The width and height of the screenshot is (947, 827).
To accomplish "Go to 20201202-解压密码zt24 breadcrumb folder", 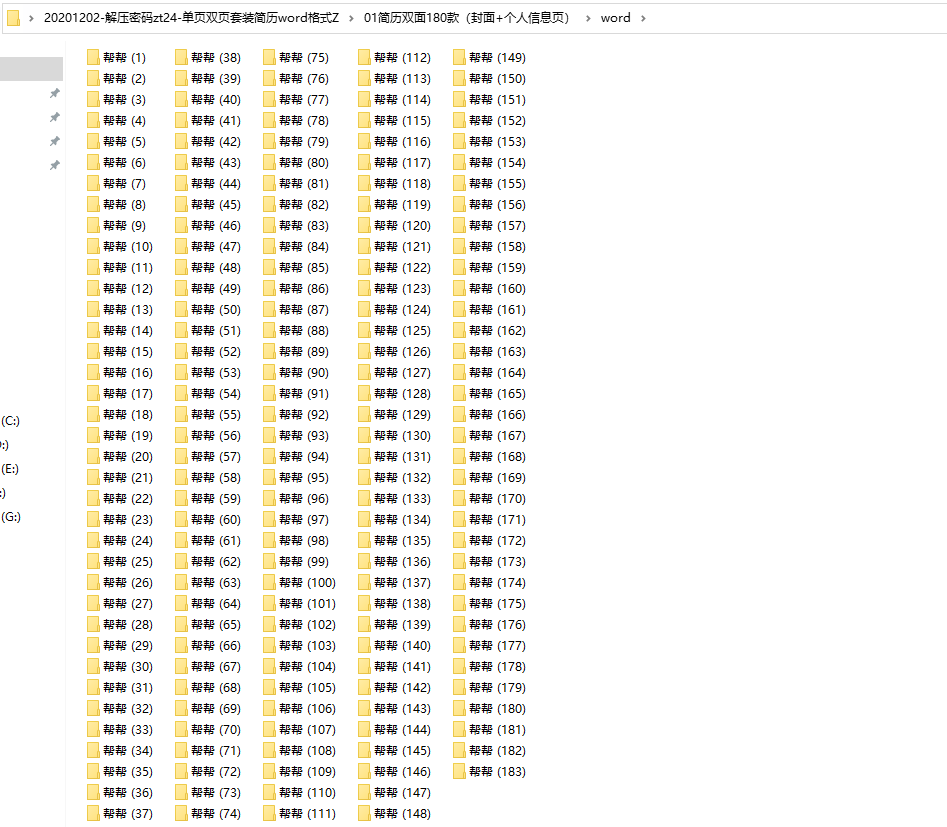I will click(x=191, y=18).
